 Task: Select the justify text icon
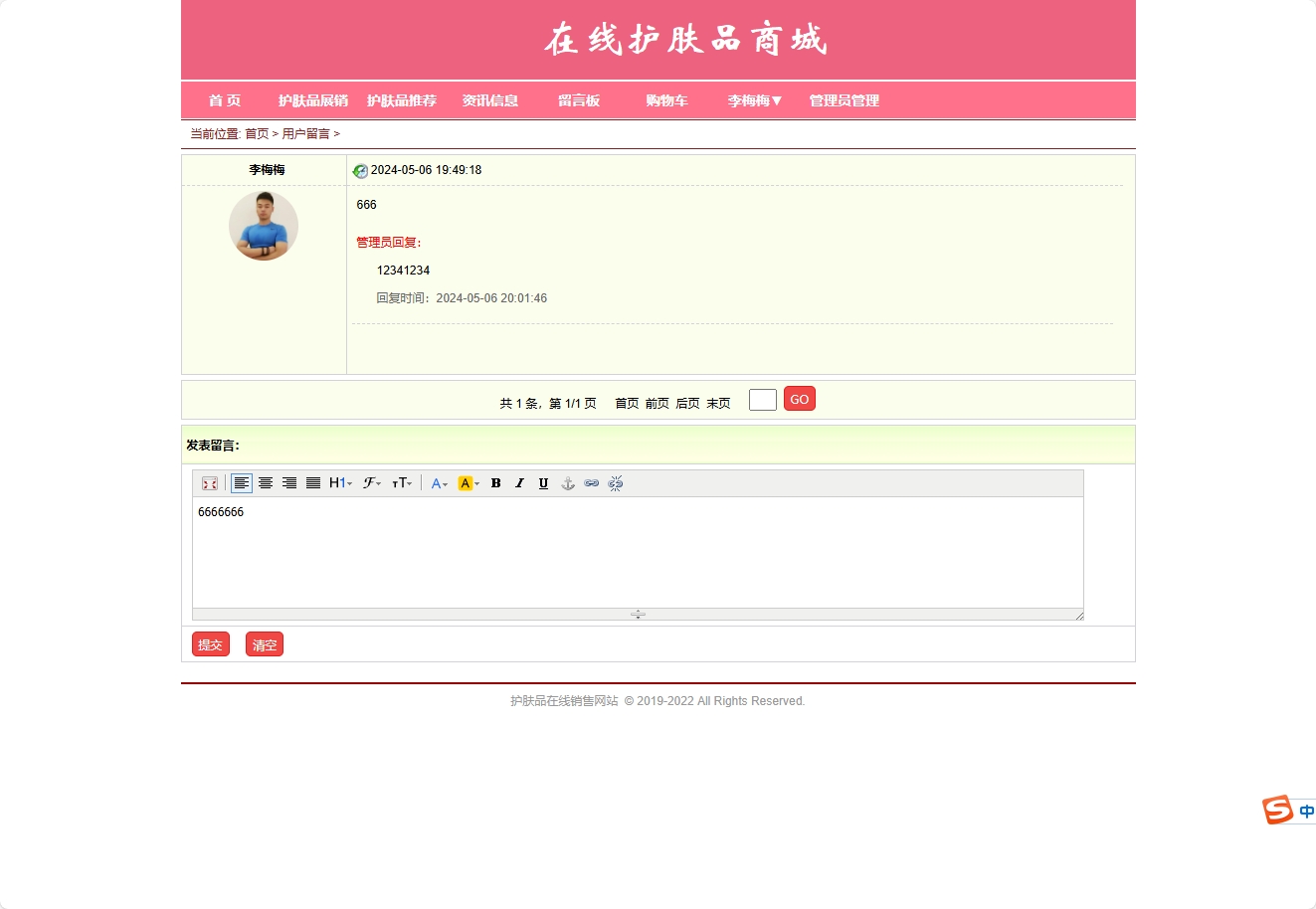coord(313,483)
